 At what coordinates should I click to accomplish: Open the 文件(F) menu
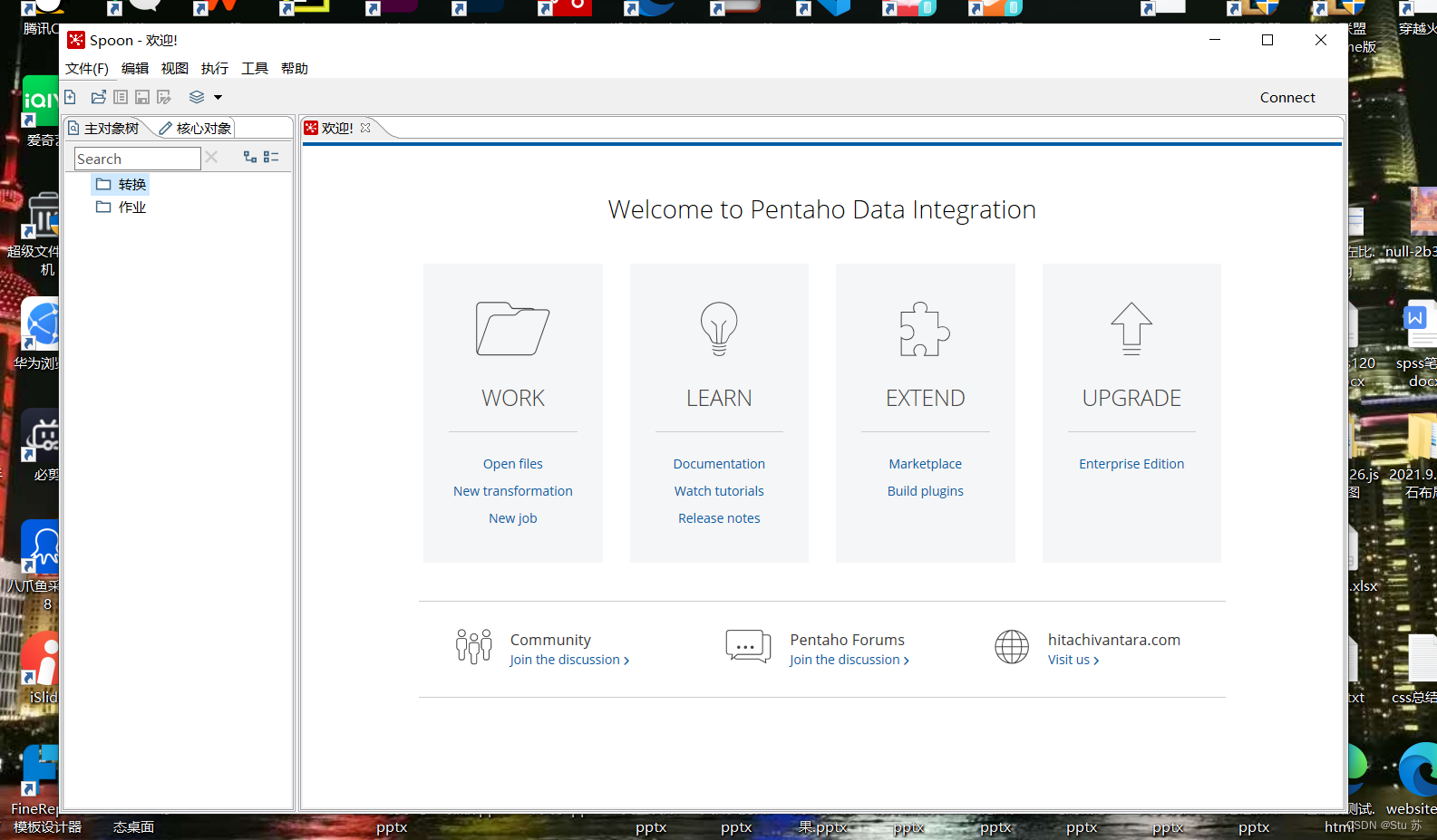tap(87, 68)
